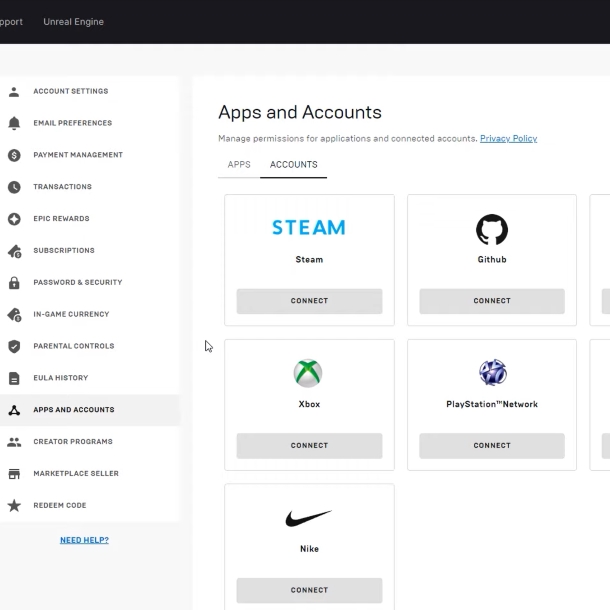Image resolution: width=610 pixels, height=610 pixels.
Task: Click the Payment Management dollar icon
Action: pos(14,155)
